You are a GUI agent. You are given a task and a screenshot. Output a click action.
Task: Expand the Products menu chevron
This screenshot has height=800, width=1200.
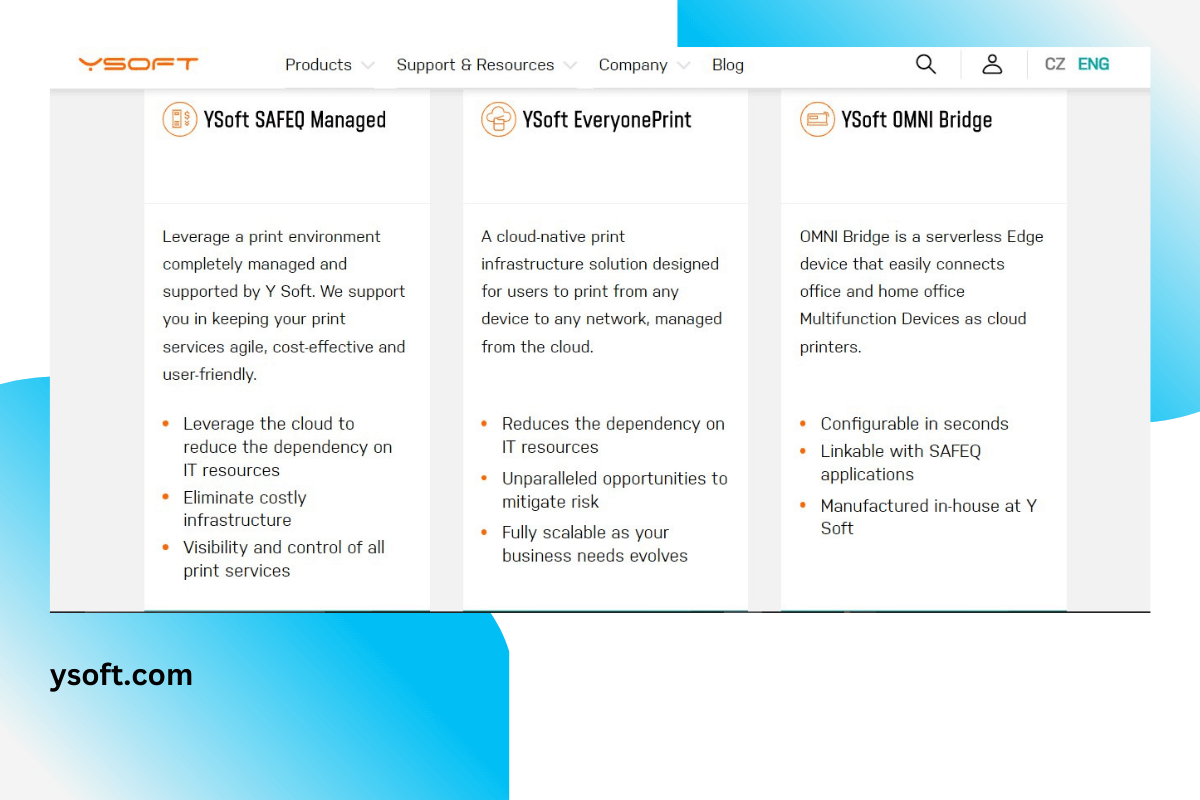coord(368,66)
